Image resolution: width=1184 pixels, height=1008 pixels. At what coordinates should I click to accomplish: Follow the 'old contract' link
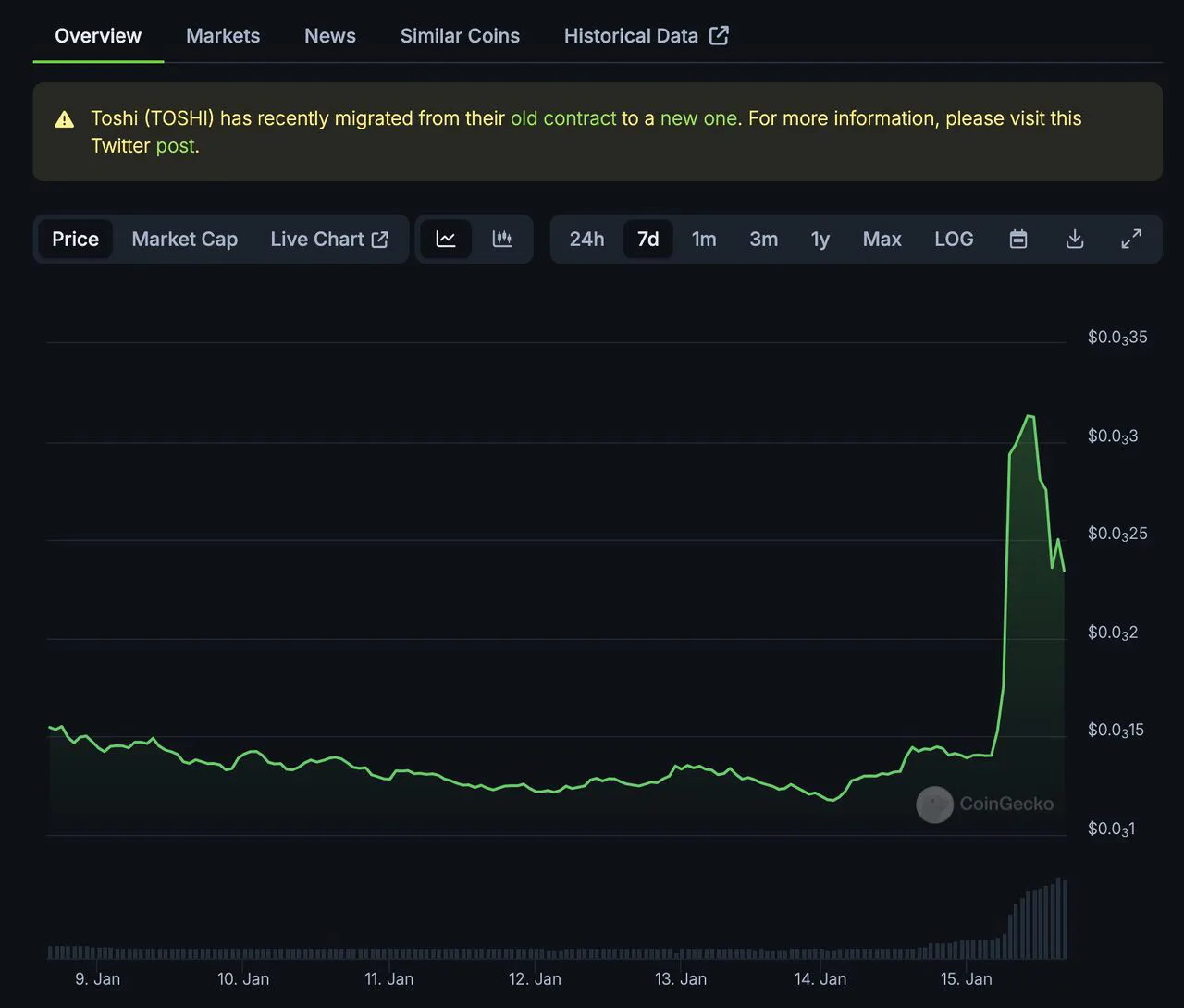[x=563, y=118]
